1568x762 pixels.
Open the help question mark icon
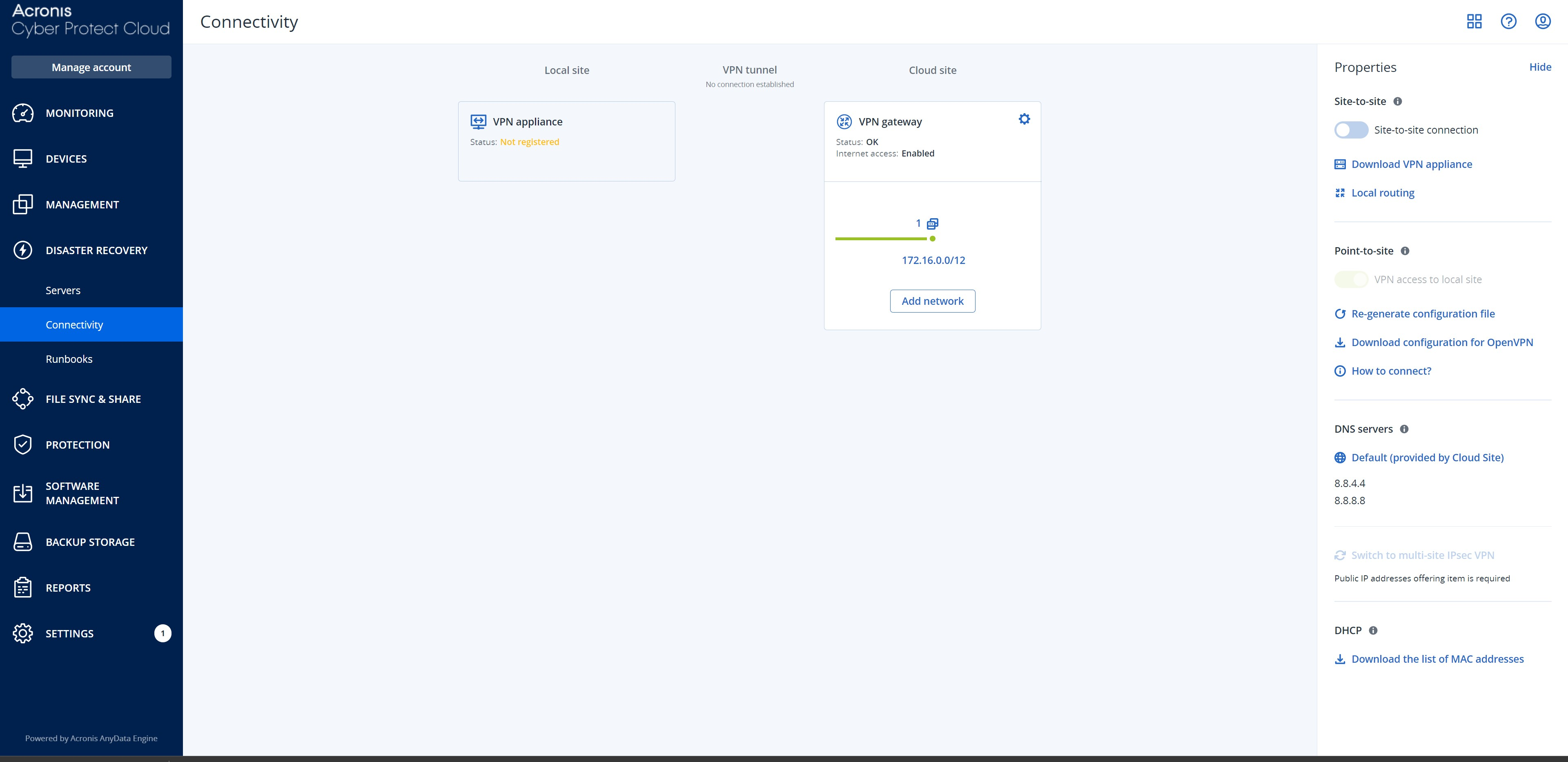point(1508,21)
